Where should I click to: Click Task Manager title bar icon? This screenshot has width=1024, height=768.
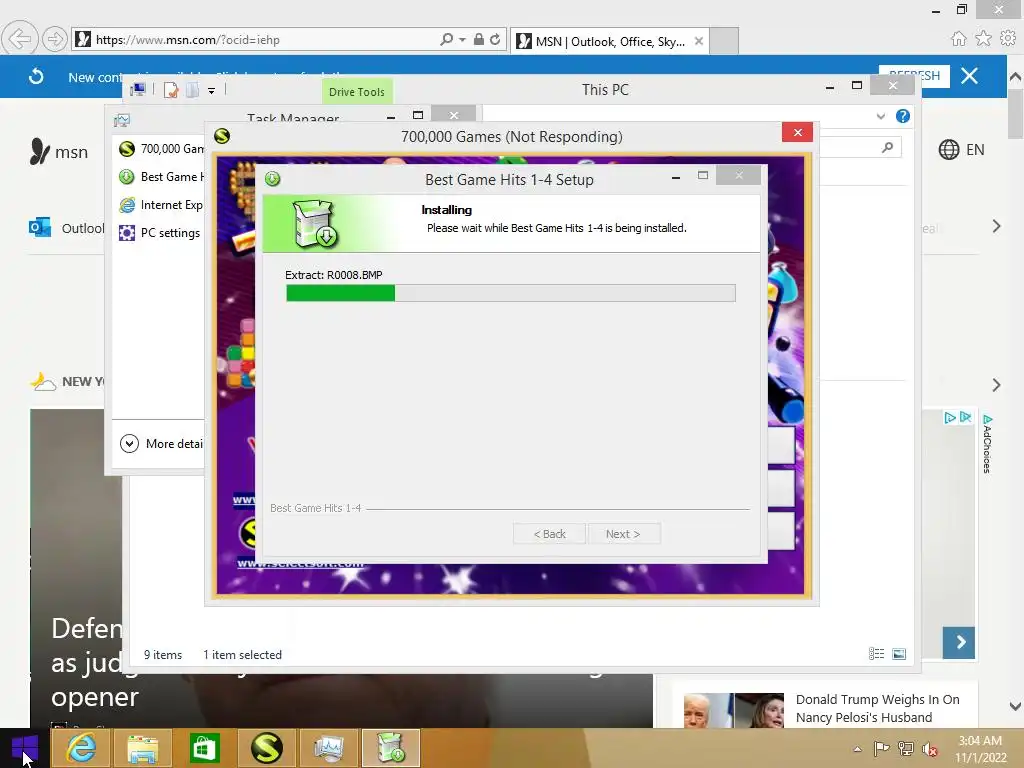pyautogui.click(x=121, y=120)
